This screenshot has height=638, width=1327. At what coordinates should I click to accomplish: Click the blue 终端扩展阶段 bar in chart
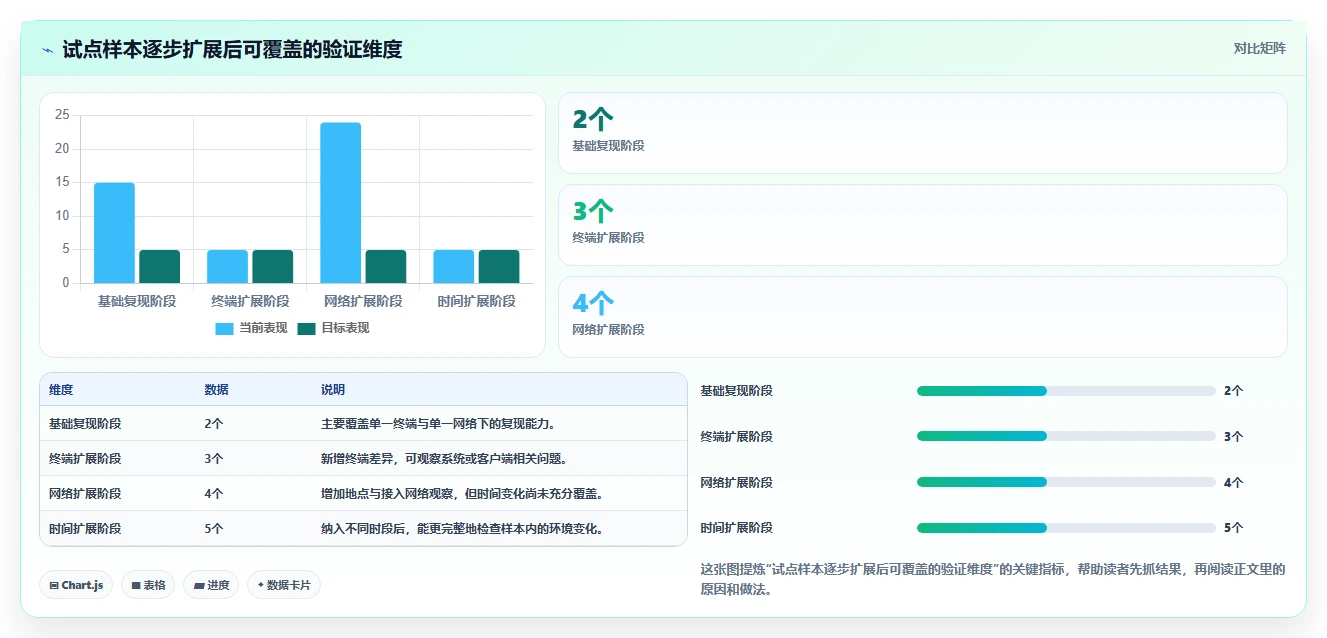(227, 266)
